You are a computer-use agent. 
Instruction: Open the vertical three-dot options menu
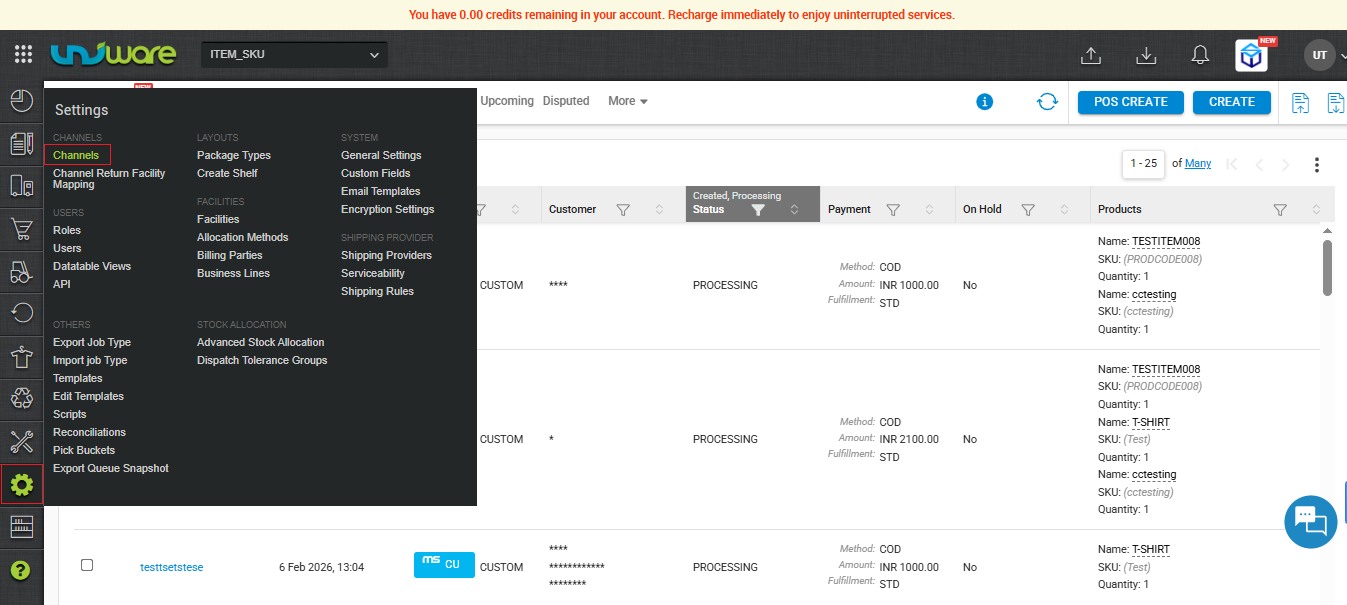tap(1317, 165)
